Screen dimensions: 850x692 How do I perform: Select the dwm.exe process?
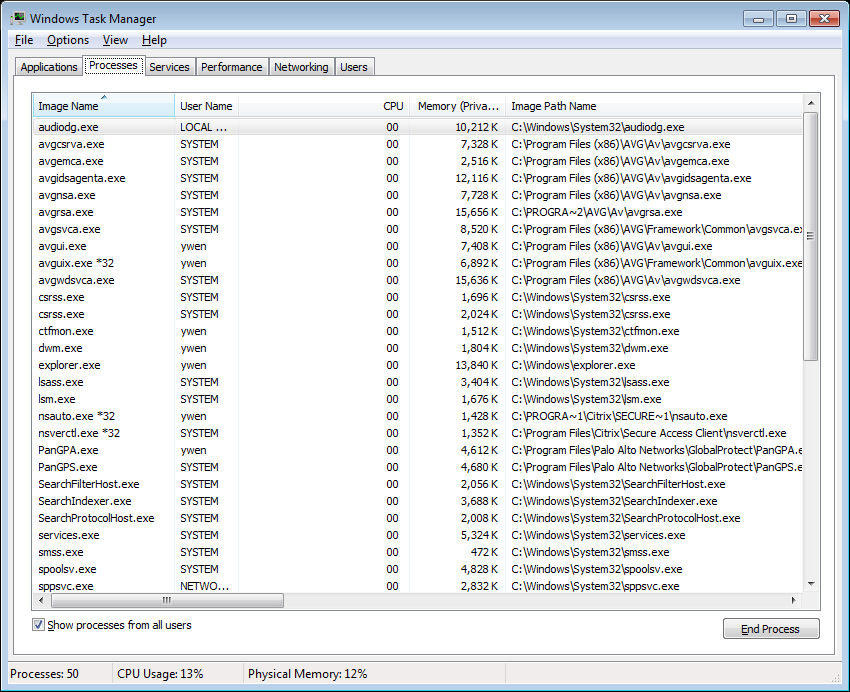pos(417,348)
